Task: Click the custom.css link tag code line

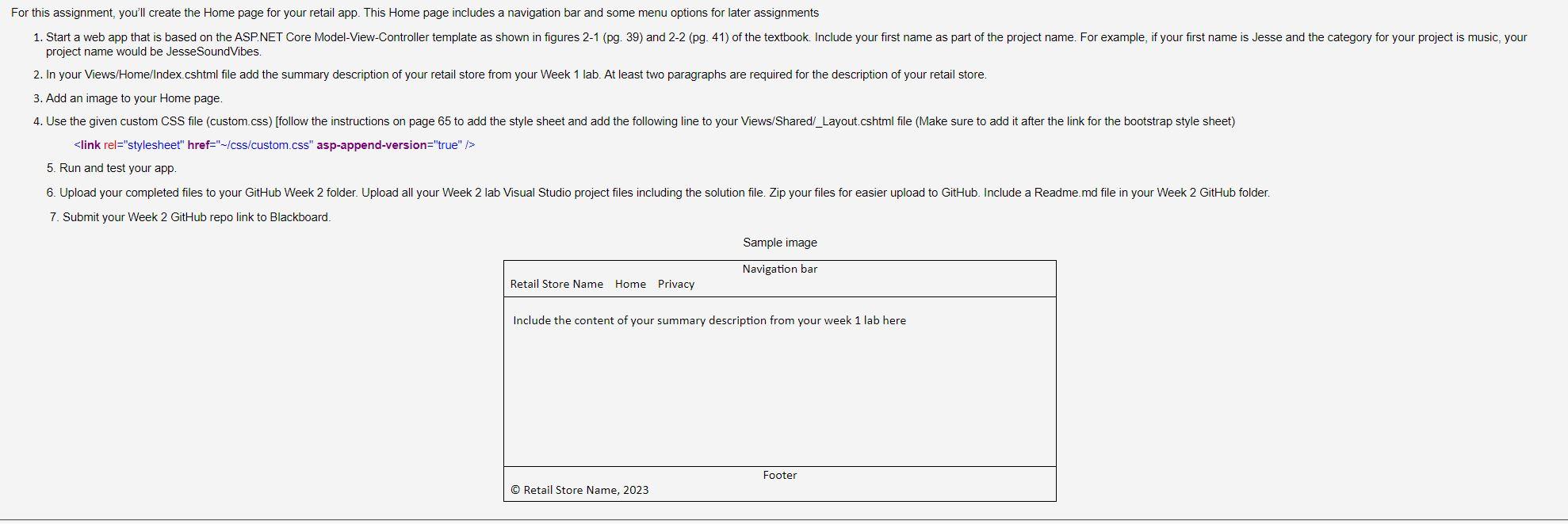Action: (274, 145)
